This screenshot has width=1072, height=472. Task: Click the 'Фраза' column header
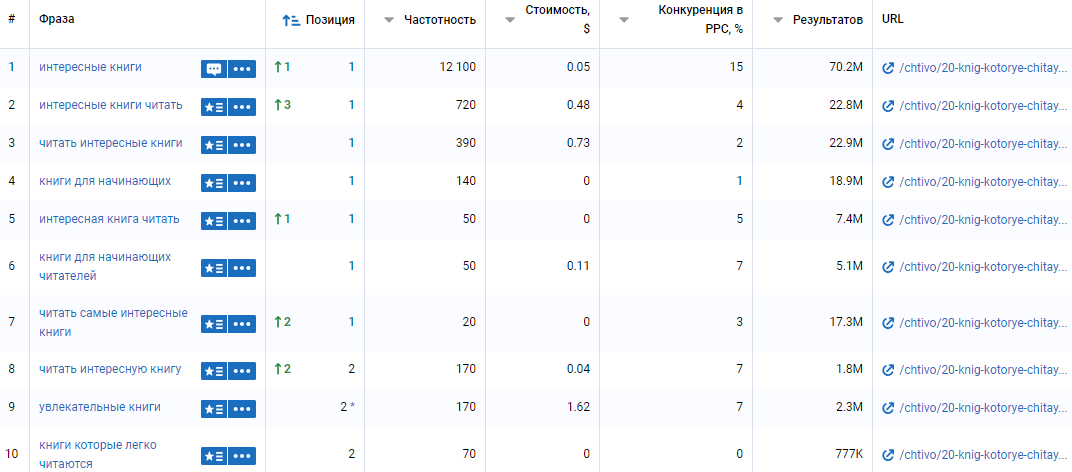57,19
